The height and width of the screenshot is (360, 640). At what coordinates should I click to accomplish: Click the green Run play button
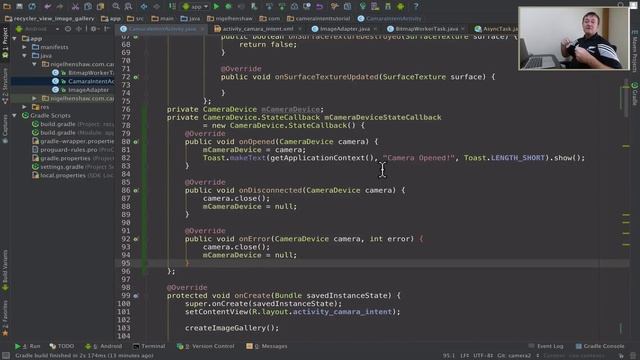(216, 6)
